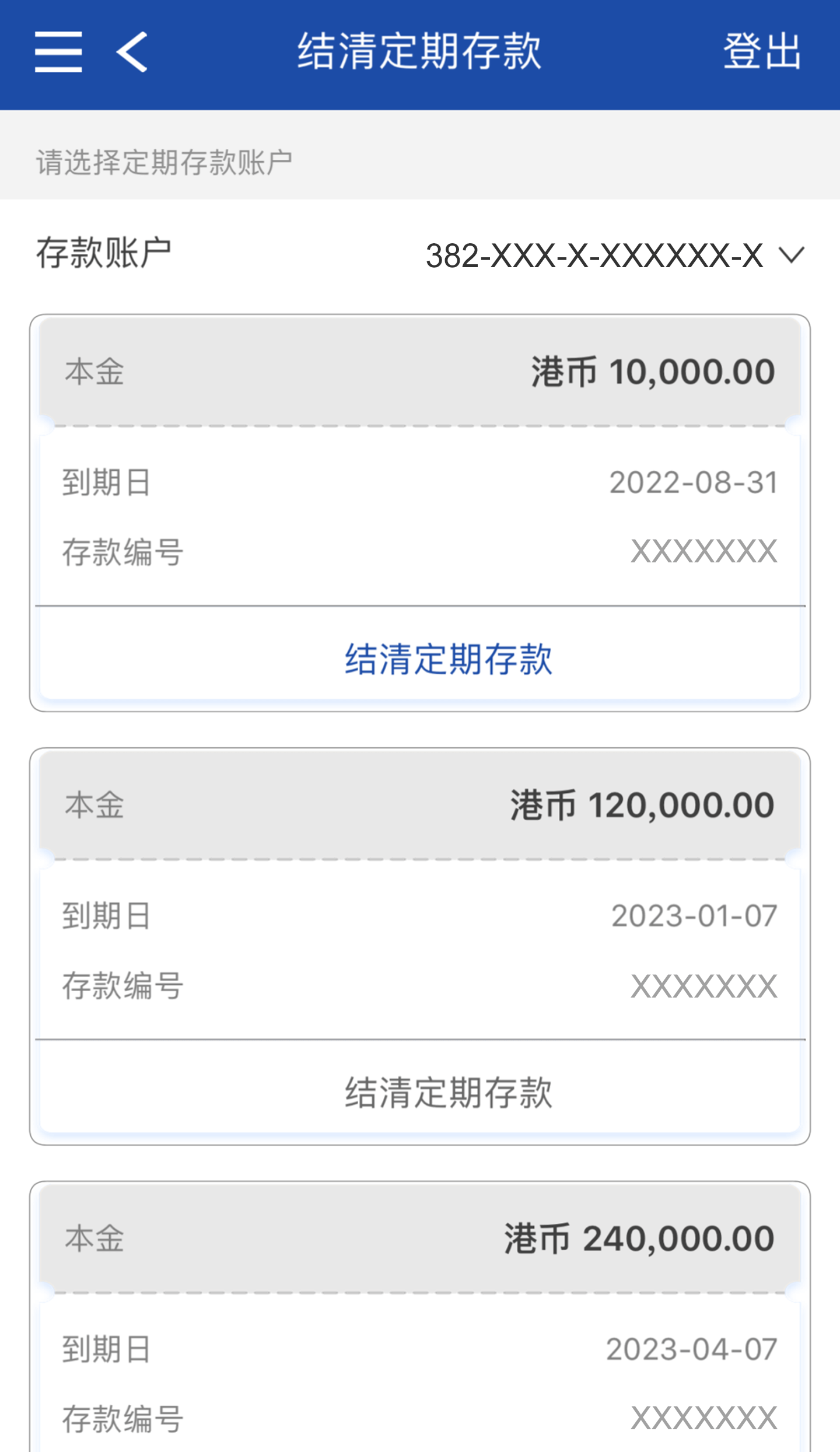The image size is (840, 1452).
Task: Tap 结清定期存款 for the 120,000.00 deposit
Action: 448,1093
